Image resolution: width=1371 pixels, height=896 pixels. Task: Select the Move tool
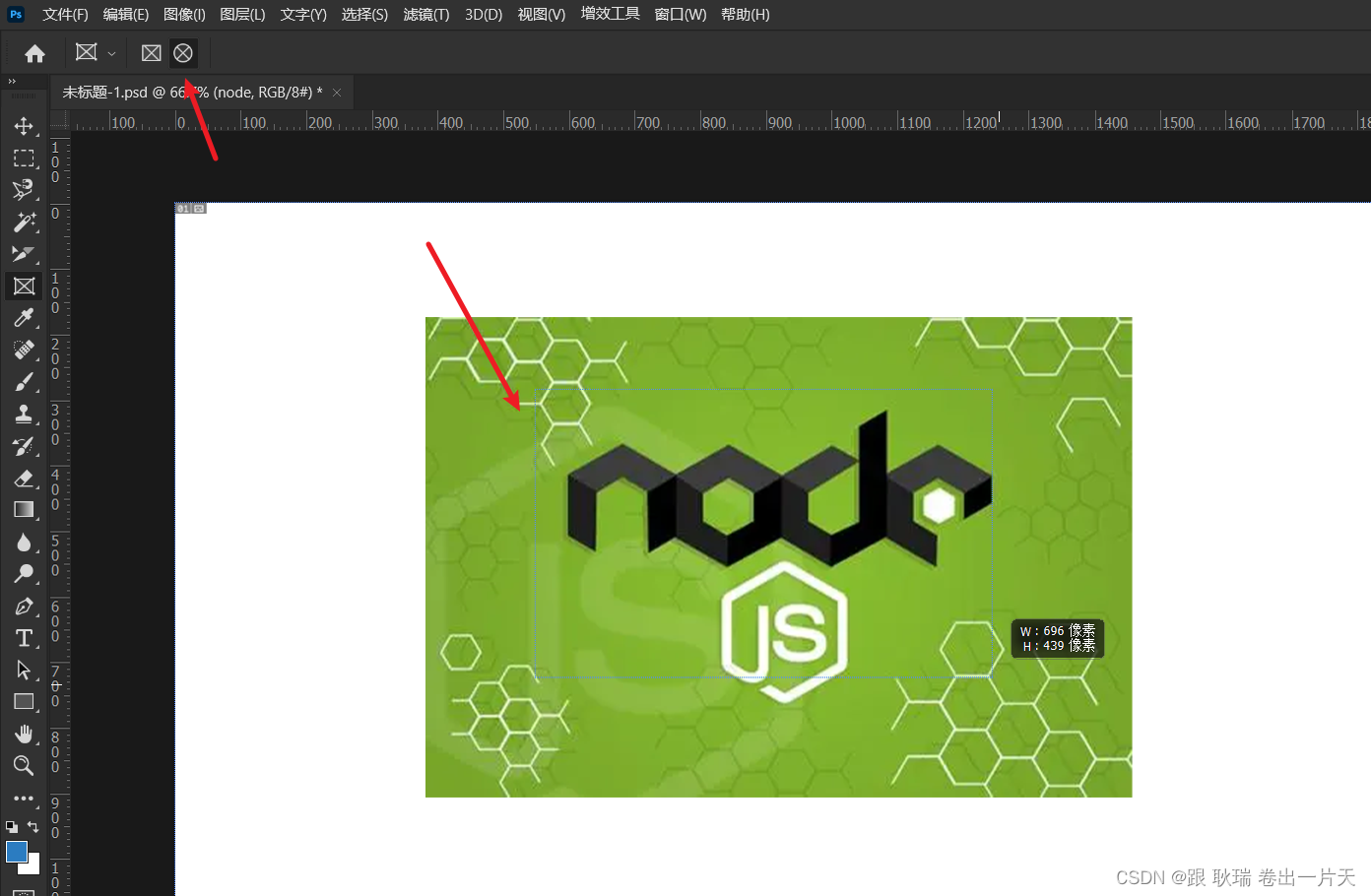coord(24,126)
